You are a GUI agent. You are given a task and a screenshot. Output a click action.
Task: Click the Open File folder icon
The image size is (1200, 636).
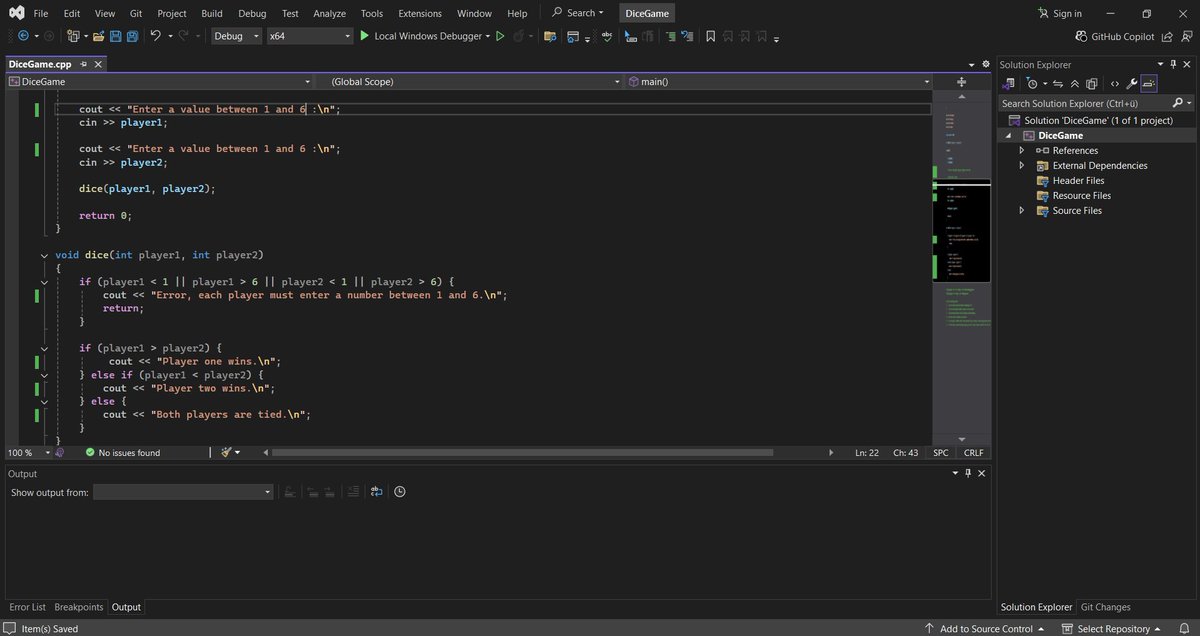[100, 36]
